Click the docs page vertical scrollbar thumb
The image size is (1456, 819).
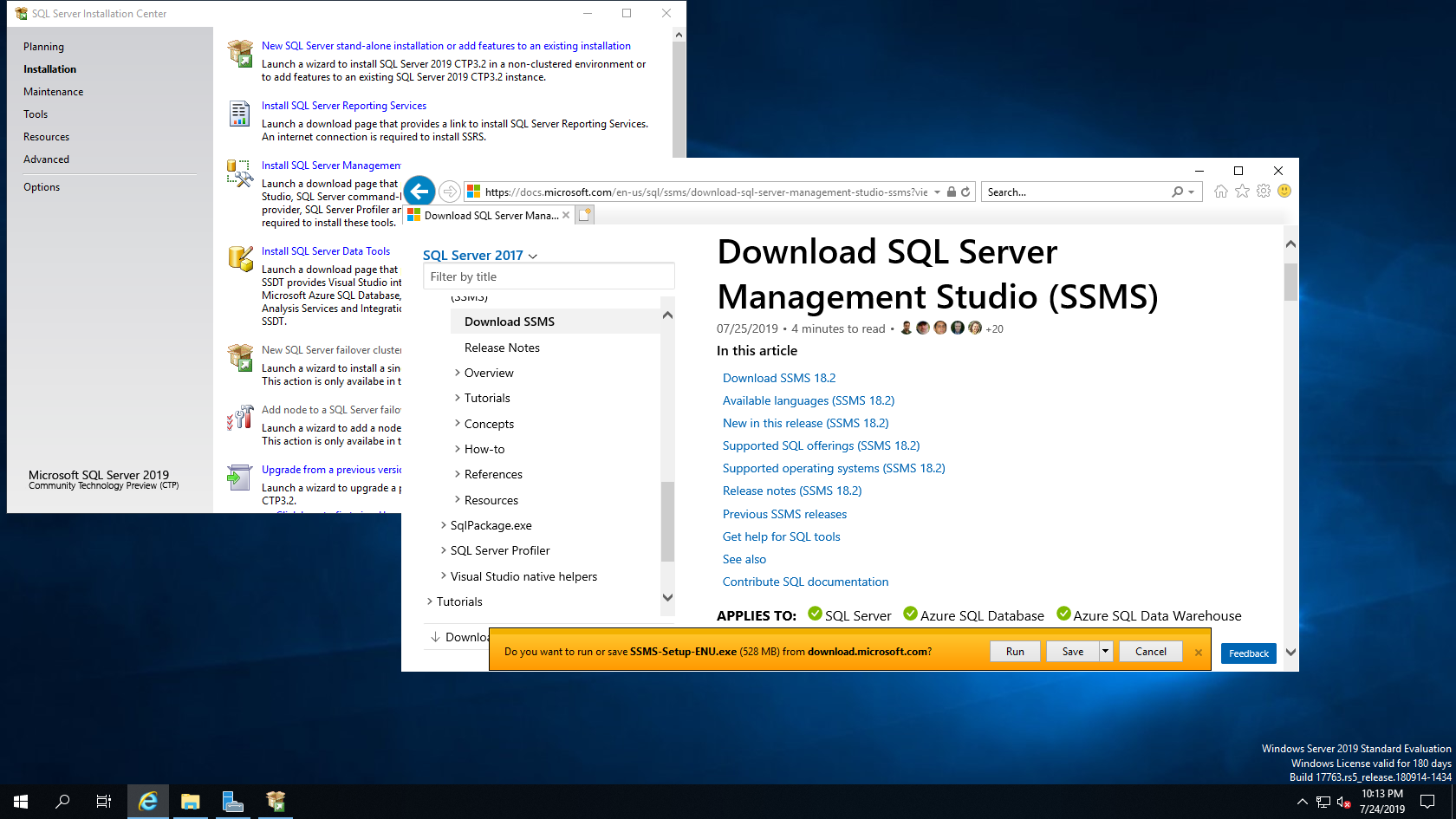(x=1290, y=283)
